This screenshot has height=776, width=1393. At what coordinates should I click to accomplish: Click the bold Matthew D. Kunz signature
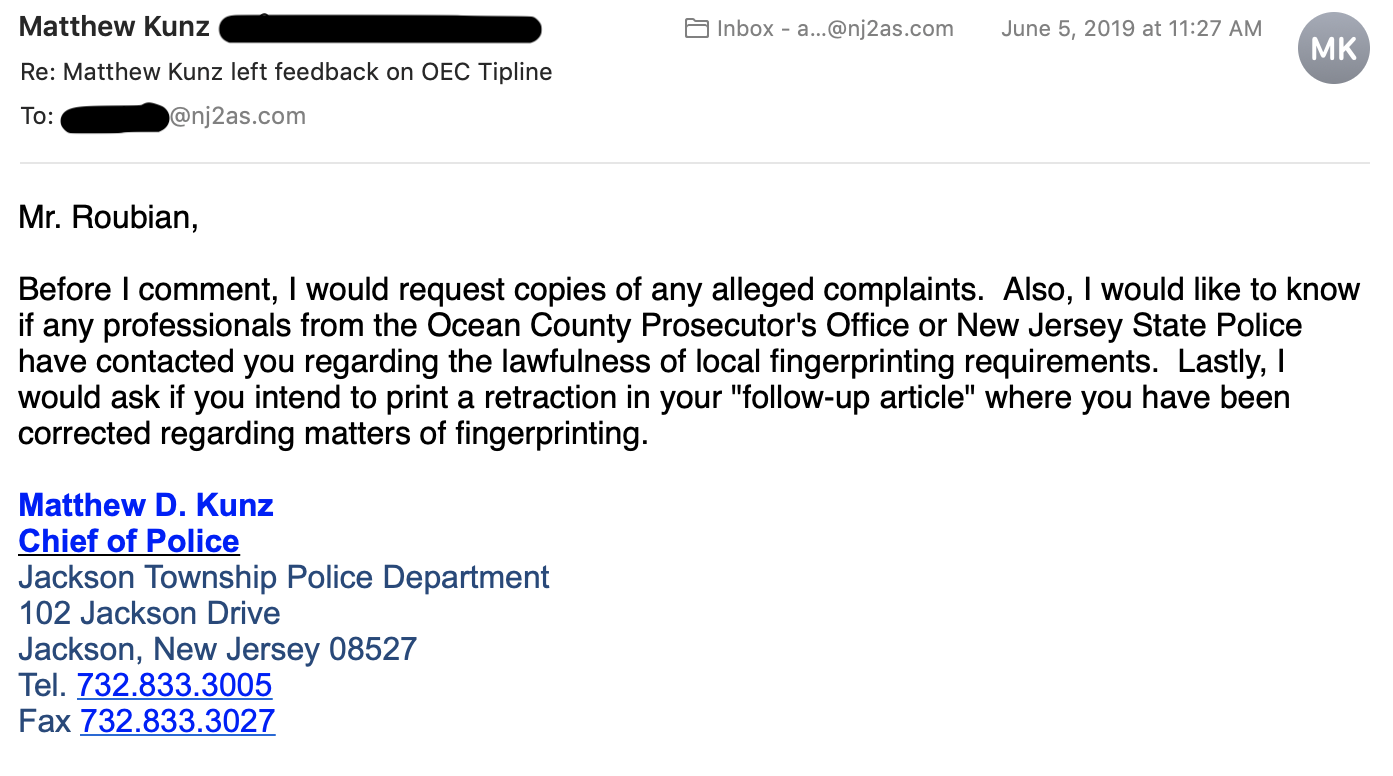[146, 505]
